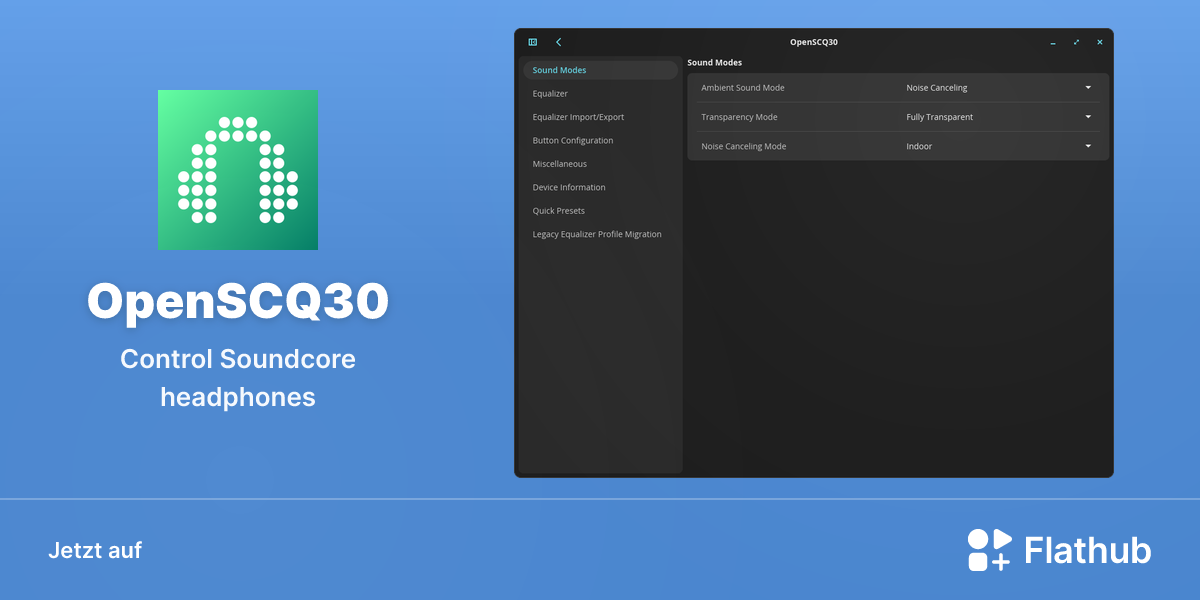
Task: Select the Miscellaneous sidebar entry
Action: 600,164
